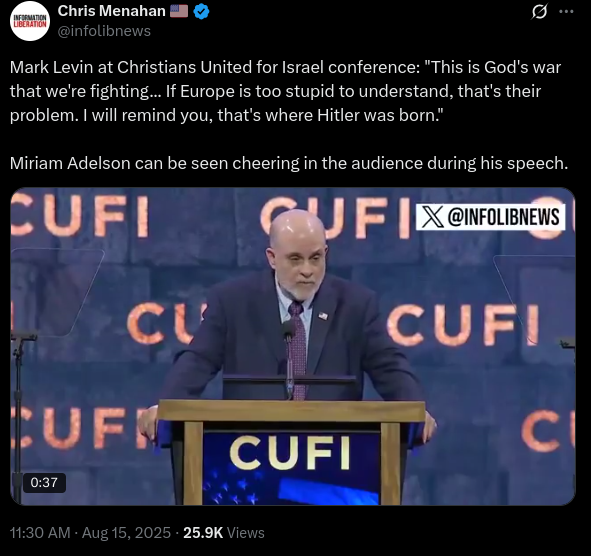View the 25.9K views count

203,533
